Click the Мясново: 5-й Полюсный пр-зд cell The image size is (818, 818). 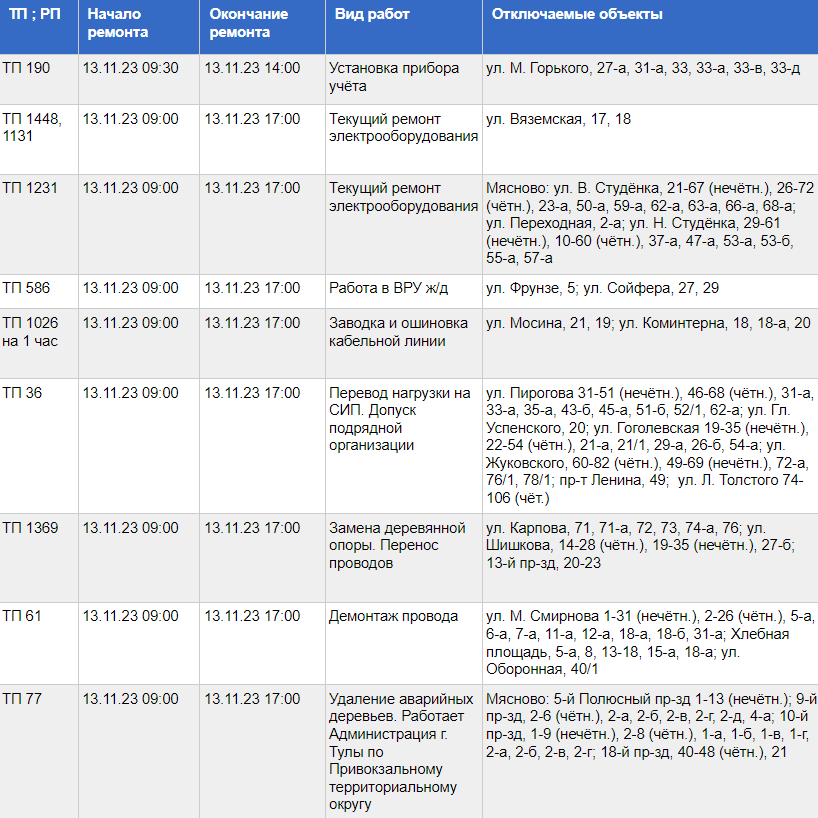point(651,751)
